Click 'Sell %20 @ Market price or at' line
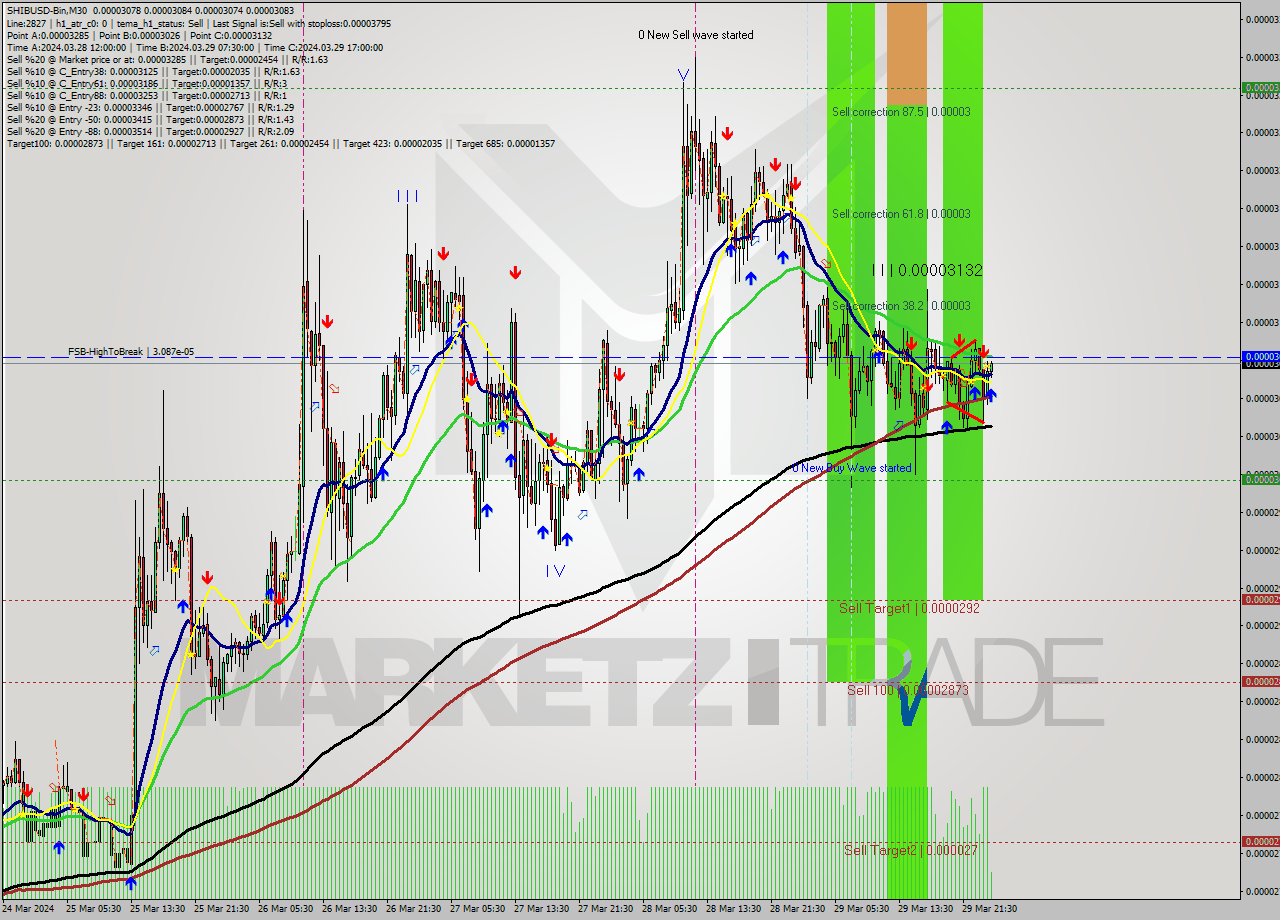 tap(166, 59)
